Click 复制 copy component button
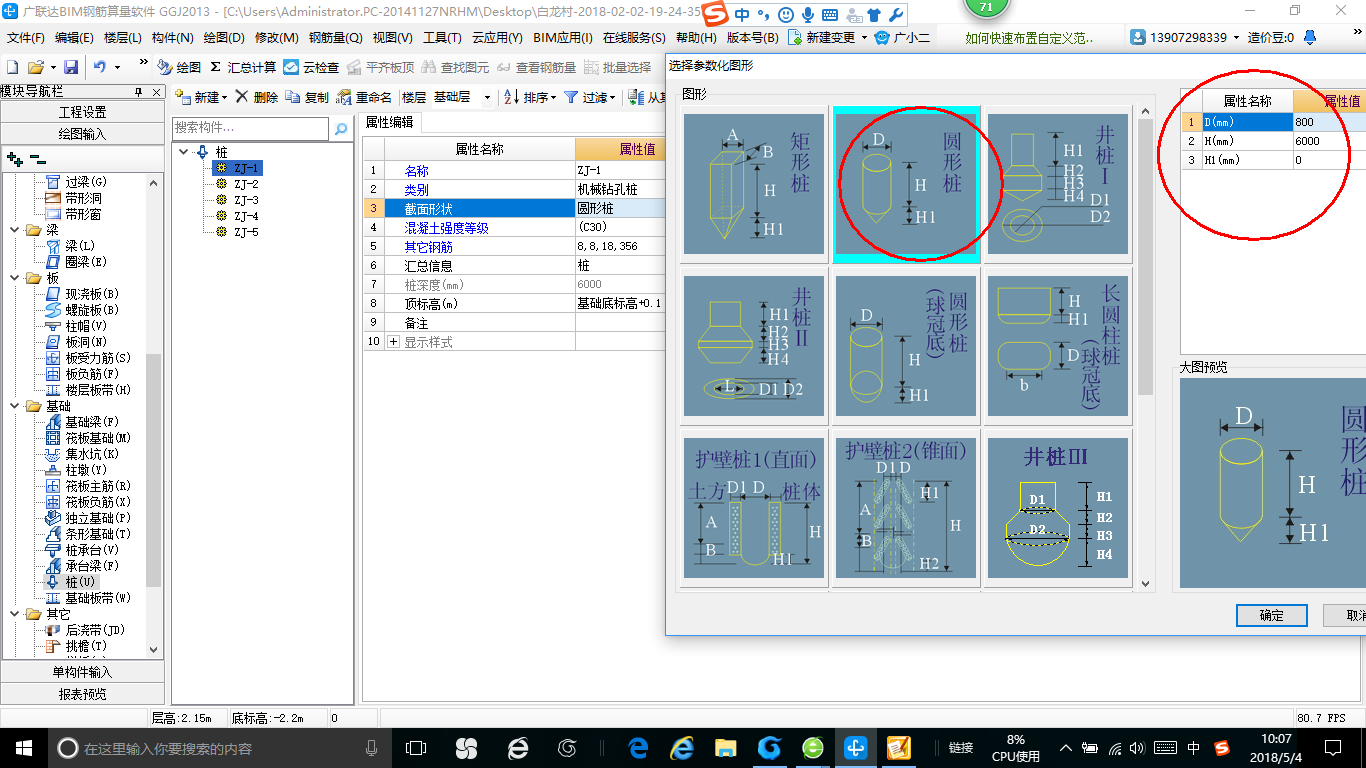1366x768 pixels. click(307, 97)
